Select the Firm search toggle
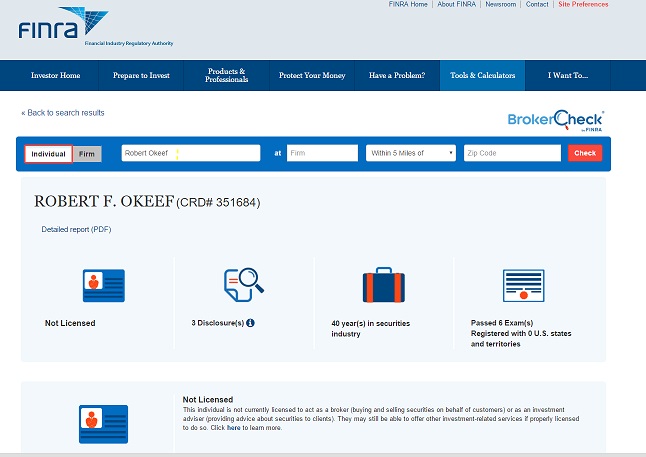This screenshot has height=457, width=646. pos(87,154)
